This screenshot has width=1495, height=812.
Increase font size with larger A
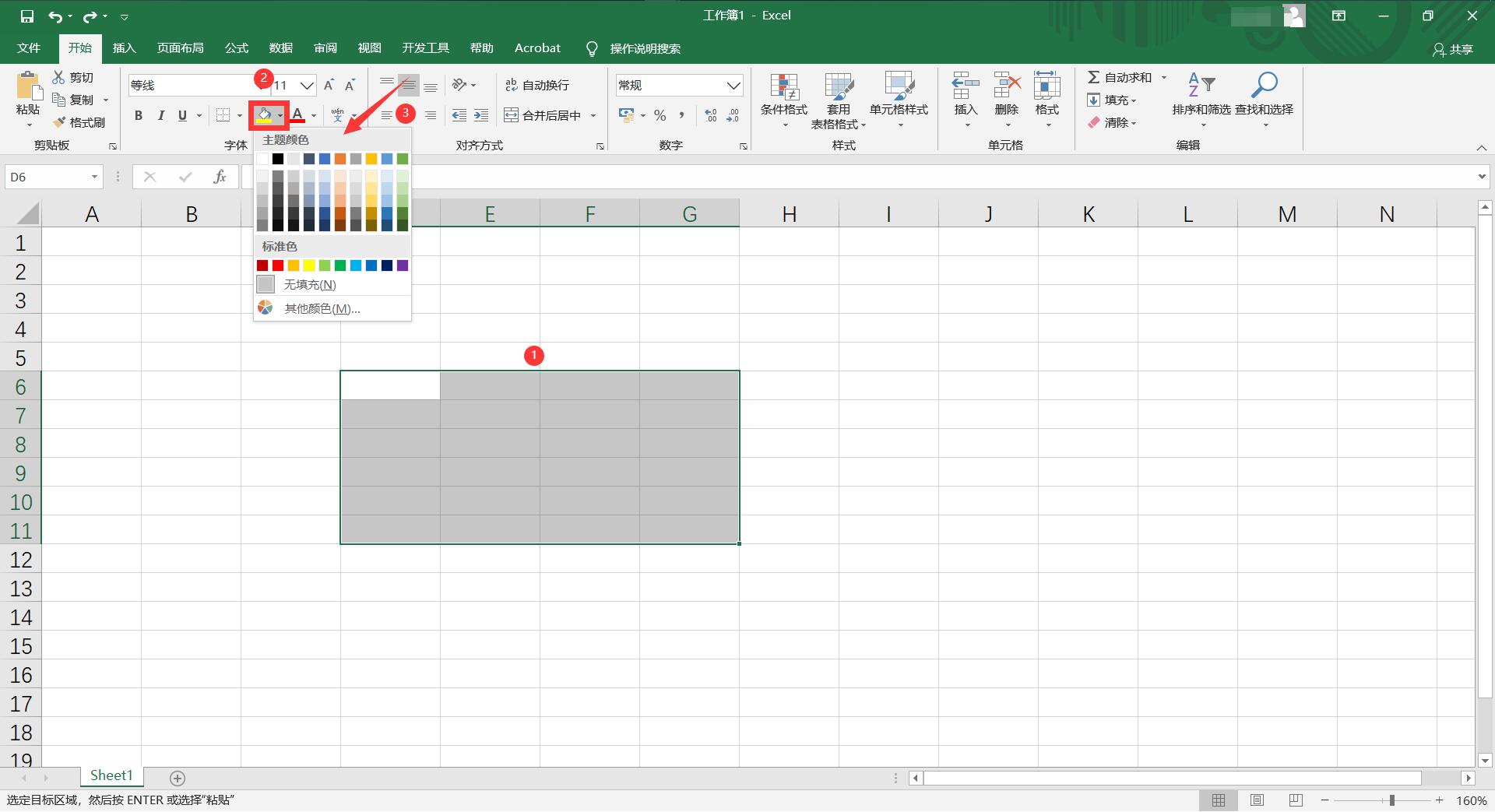click(329, 85)
